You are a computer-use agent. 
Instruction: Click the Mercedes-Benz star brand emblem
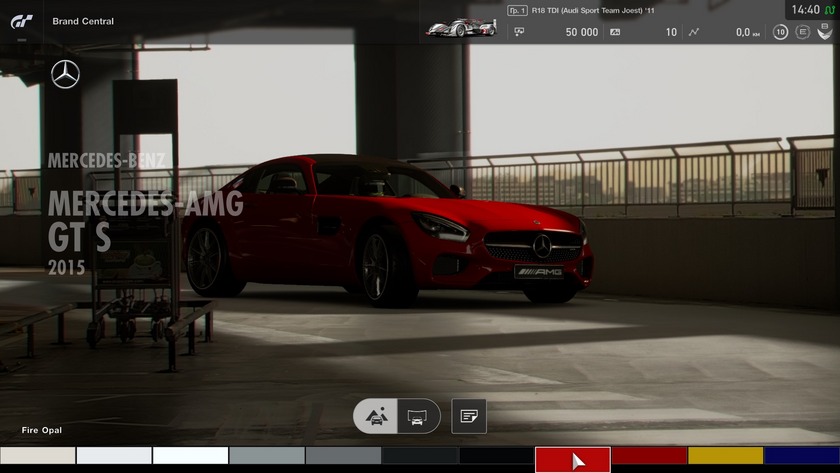(x=65, y=74)
